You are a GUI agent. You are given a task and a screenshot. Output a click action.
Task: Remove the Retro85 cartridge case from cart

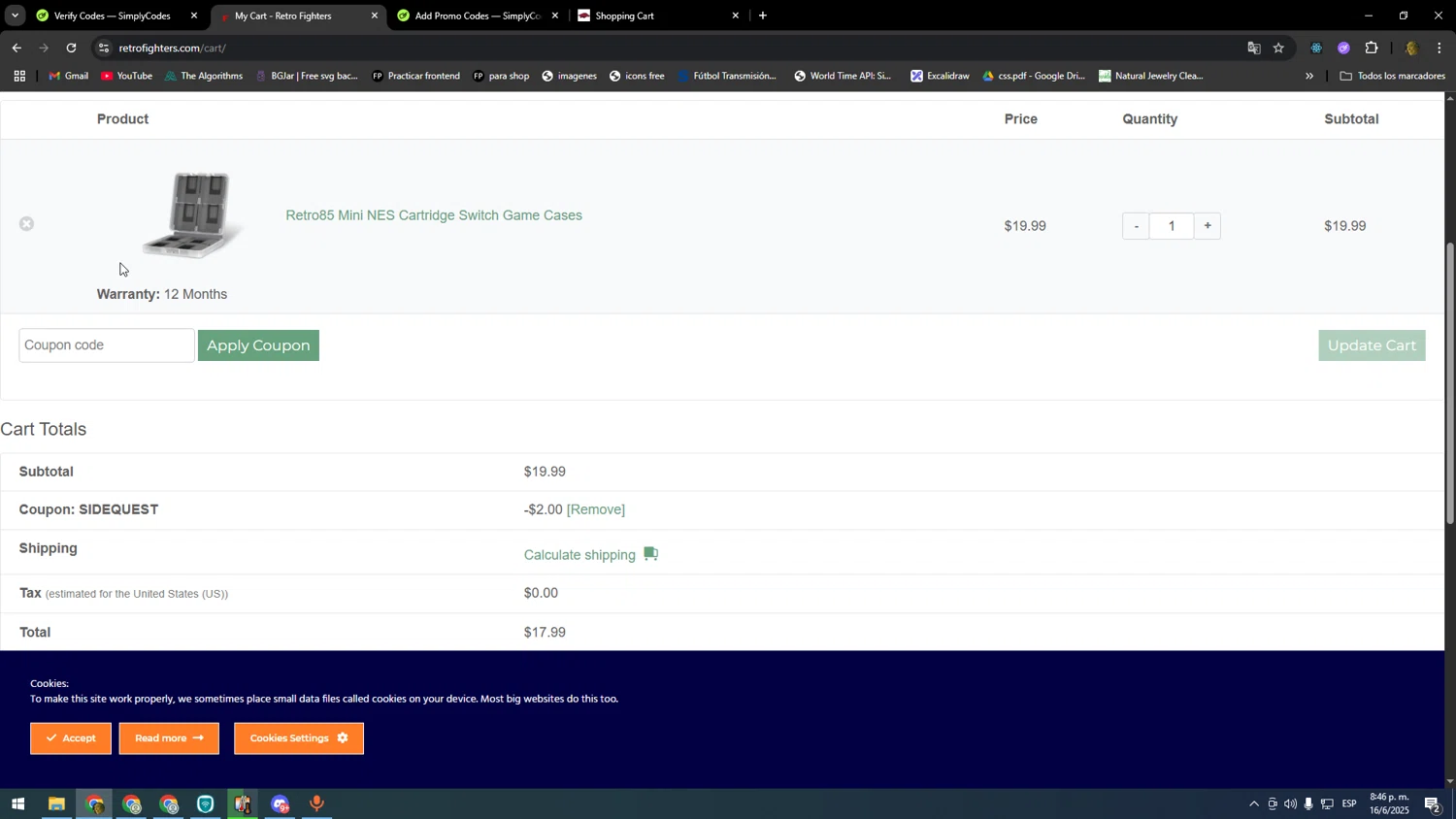click(x=27, y=224)
